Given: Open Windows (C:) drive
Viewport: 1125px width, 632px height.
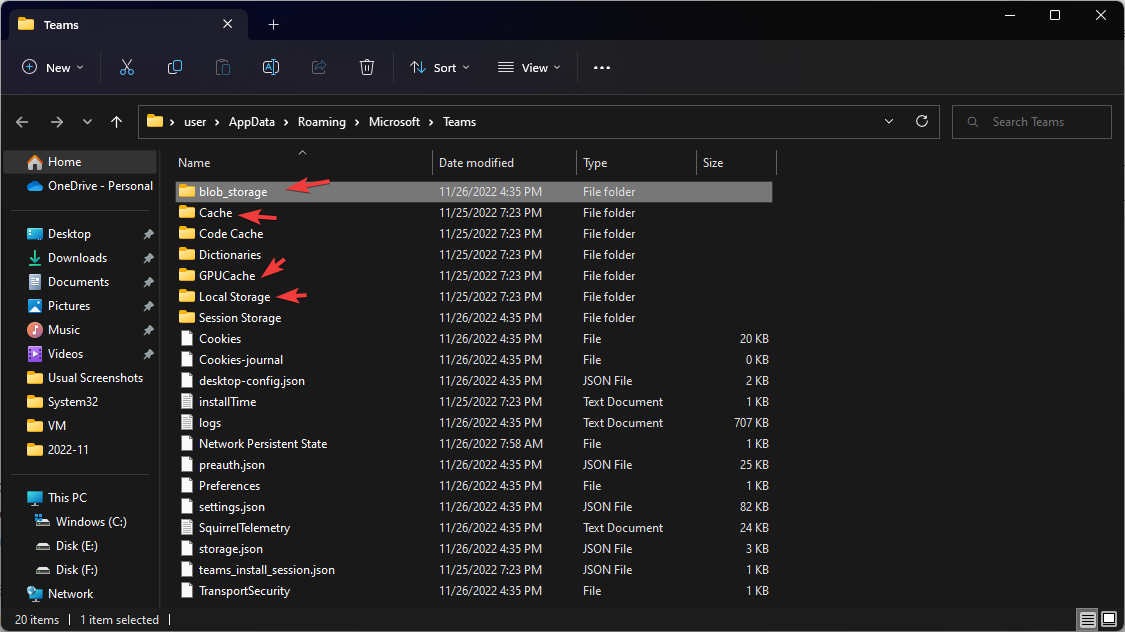Looking at the screenshot, I should coord(80,522).
